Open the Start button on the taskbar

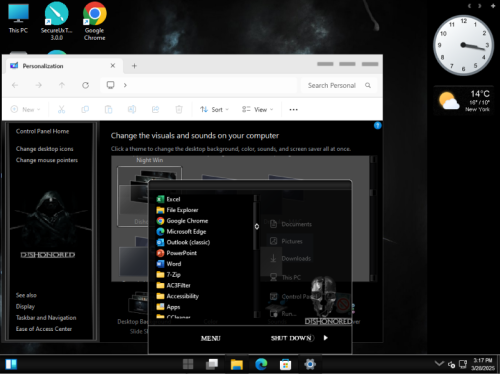pos(188,364)
